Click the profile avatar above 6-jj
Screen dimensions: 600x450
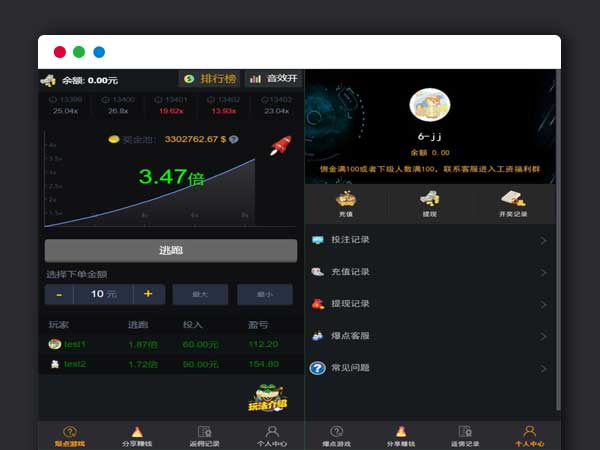click(x=430, y=104)
